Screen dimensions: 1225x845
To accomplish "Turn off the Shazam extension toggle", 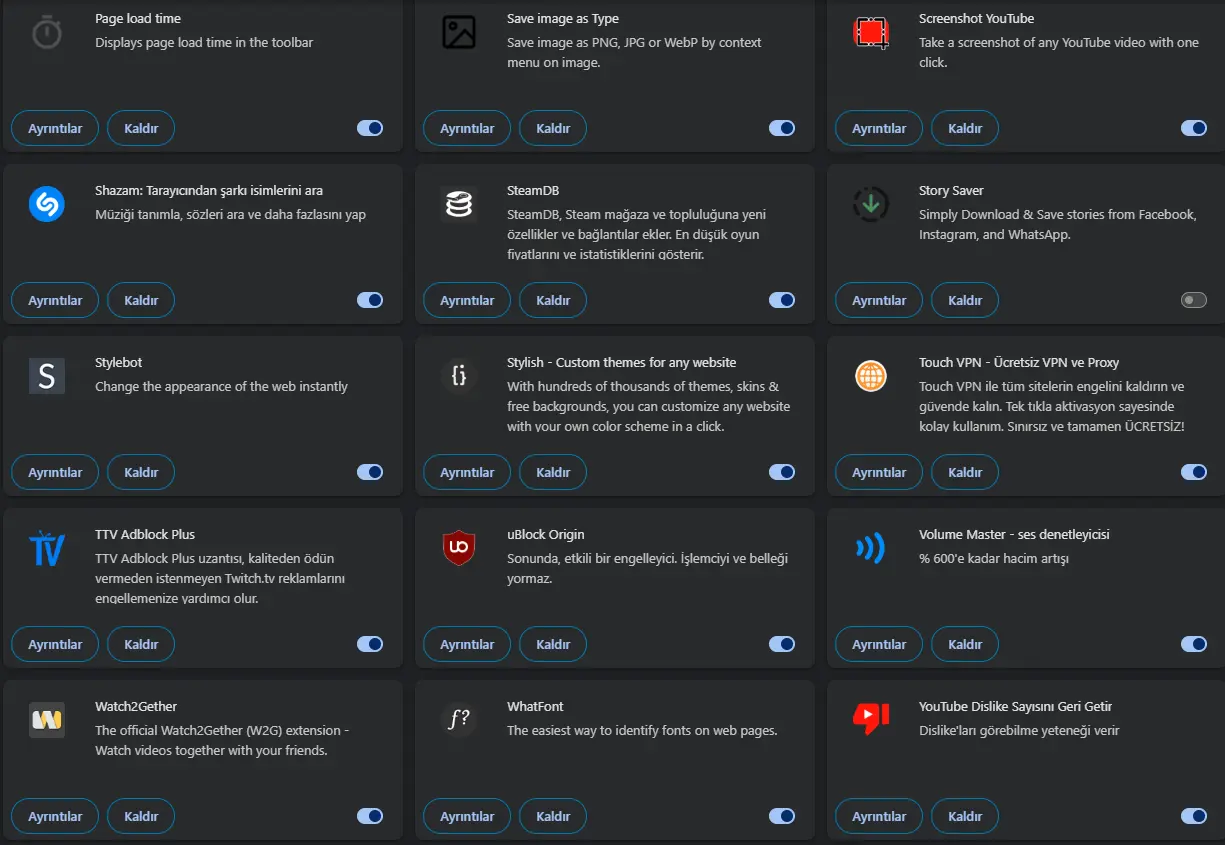I will 370,300.
